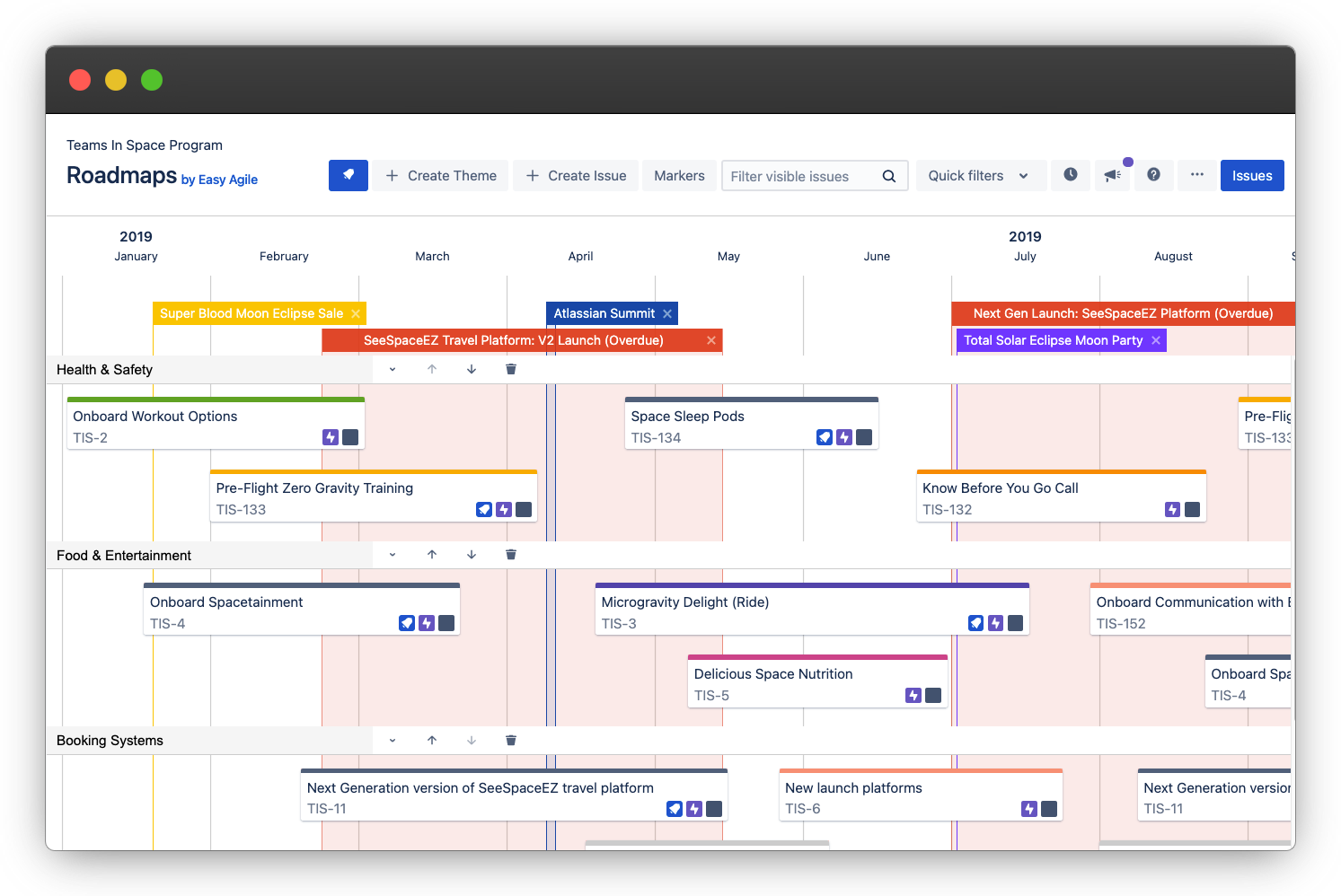The width and height of the screenshot is (1341, 896).
Task: Open help via the question mark icon
Action: [1153, 175]
